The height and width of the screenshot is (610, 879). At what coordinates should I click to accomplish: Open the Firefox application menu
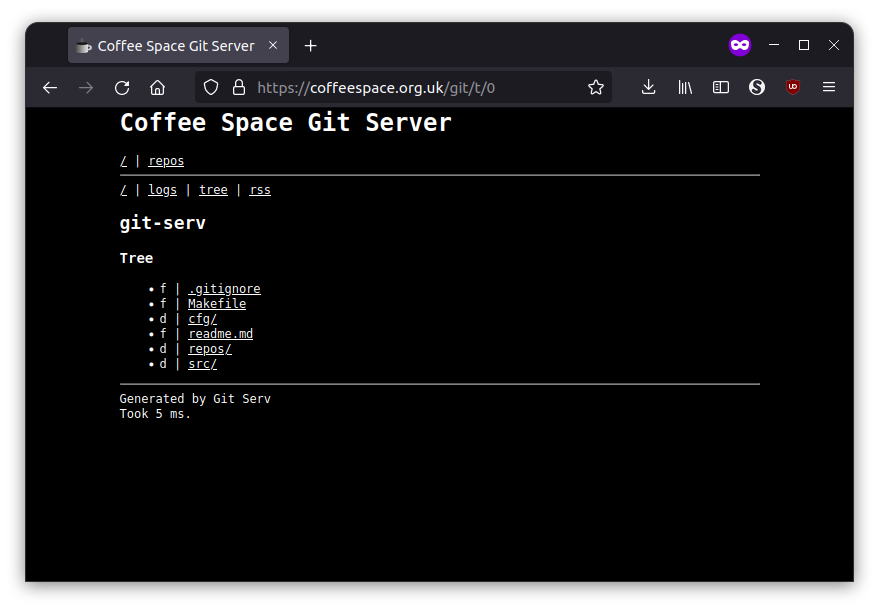pos(829,87)
